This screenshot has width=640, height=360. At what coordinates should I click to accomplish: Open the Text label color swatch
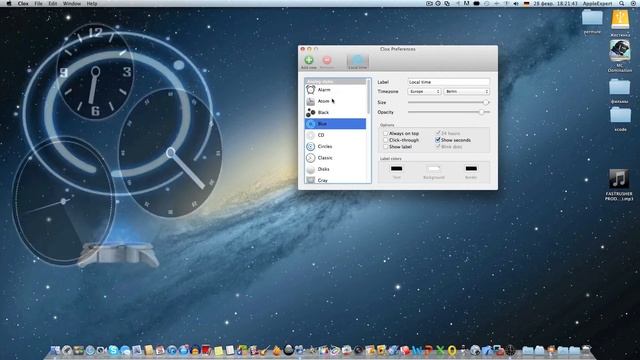(396, 169)
